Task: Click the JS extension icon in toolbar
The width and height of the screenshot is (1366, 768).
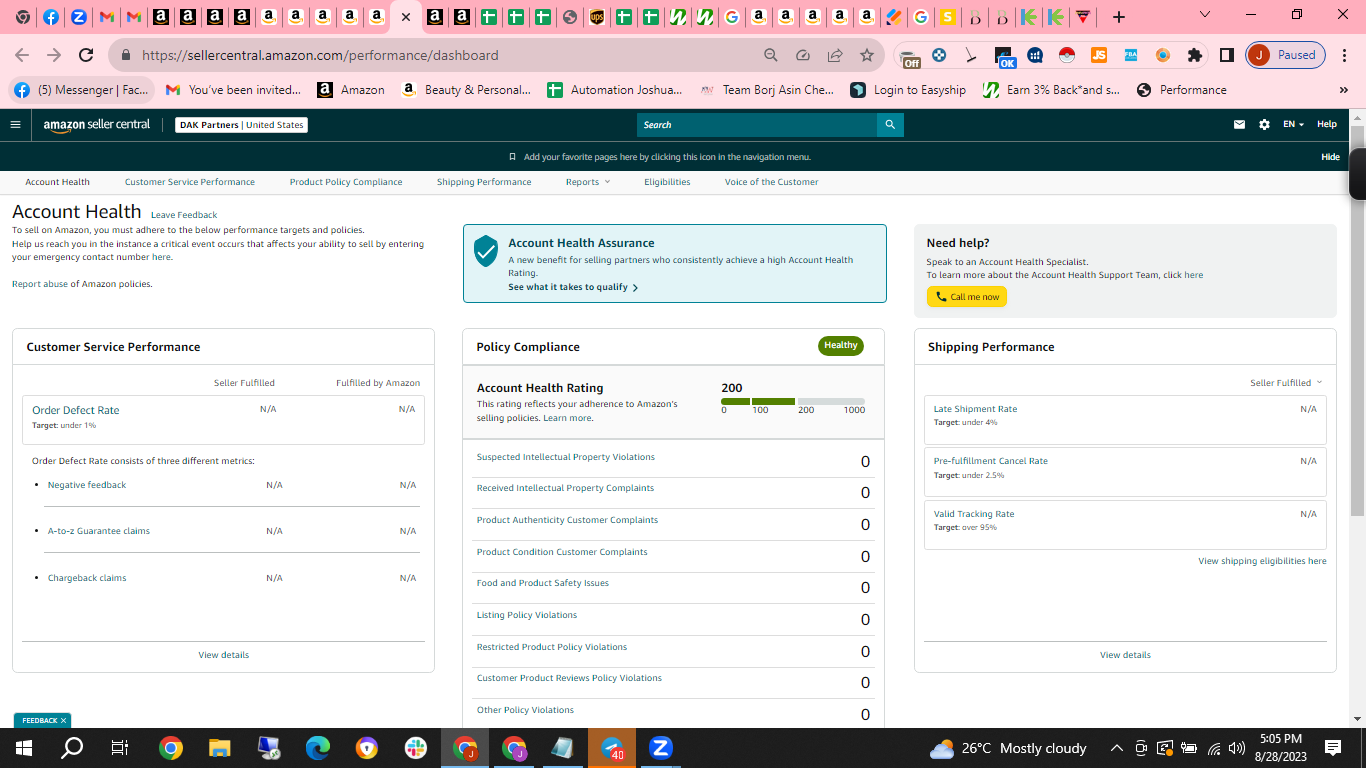Action: 1099,55
